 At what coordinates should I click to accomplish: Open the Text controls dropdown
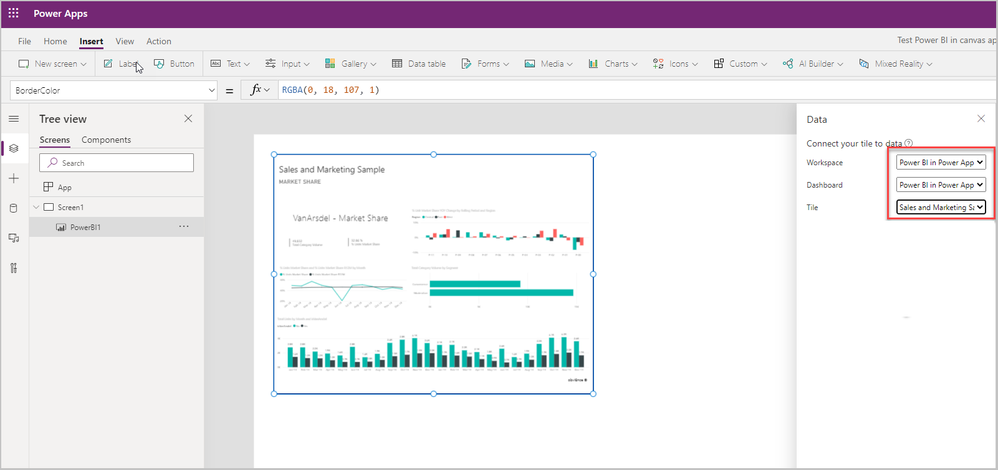coord(230,64)
